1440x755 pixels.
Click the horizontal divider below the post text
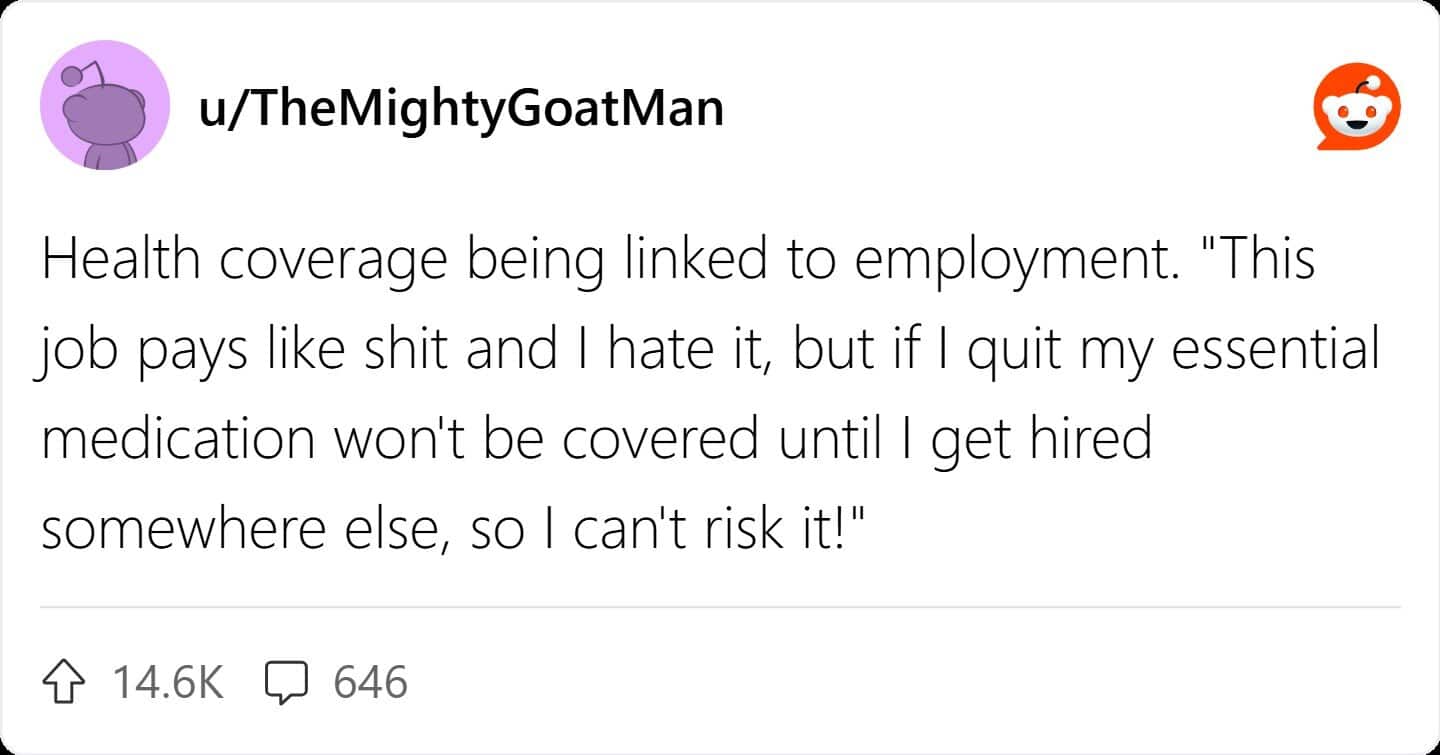720,607
